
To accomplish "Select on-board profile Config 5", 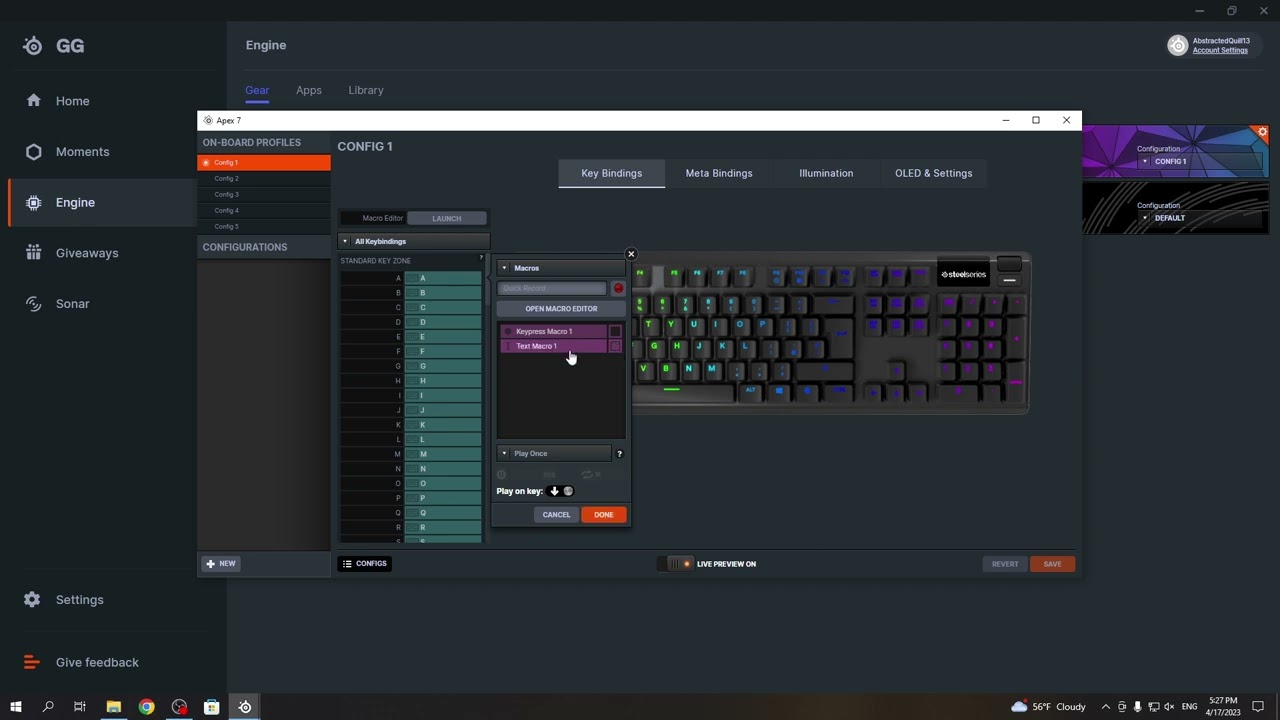I will point(264,227).
